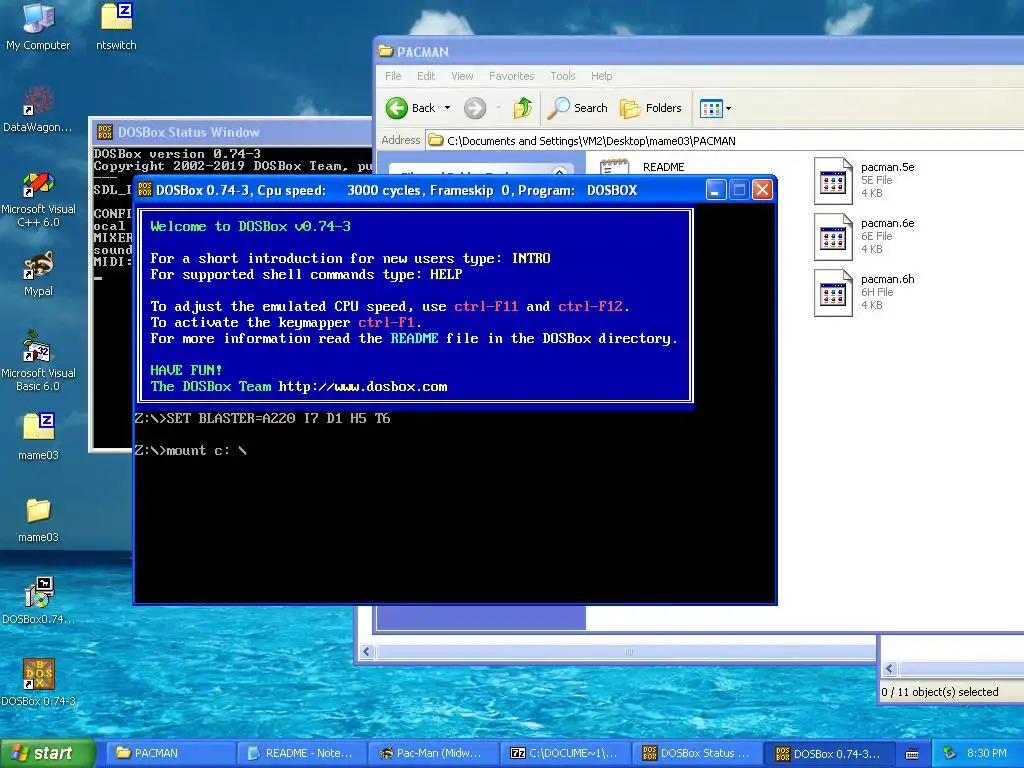Open Back button history dropdown arrow
The image size is (1024, 768).
point(447,108)
